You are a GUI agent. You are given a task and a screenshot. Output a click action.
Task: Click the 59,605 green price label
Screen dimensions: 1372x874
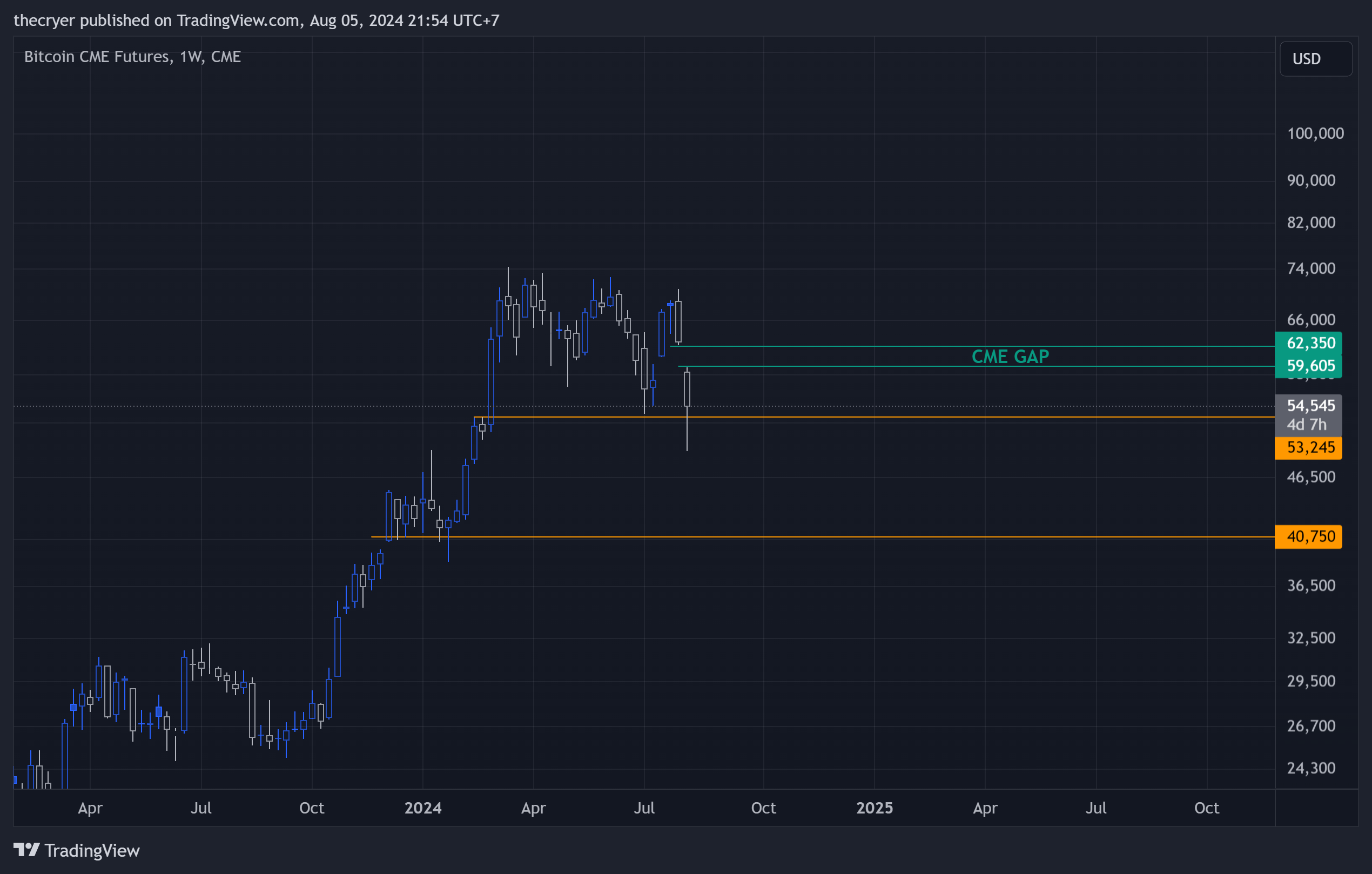pos(1308,366)
